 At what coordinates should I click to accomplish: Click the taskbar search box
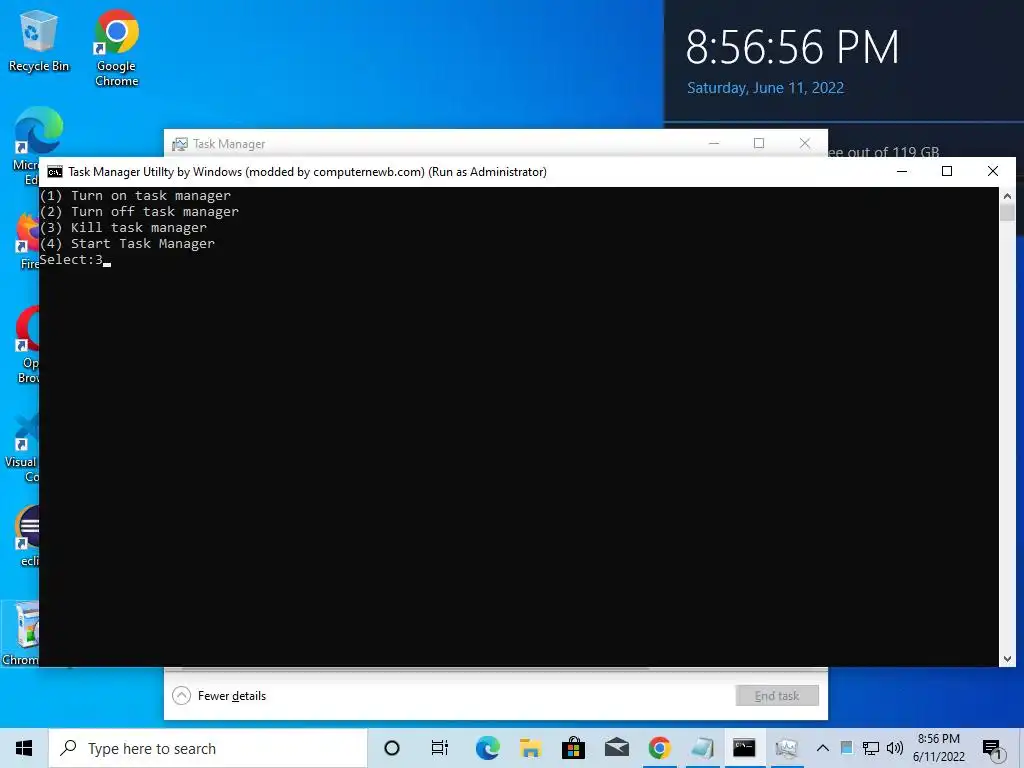tap(208, 748)
